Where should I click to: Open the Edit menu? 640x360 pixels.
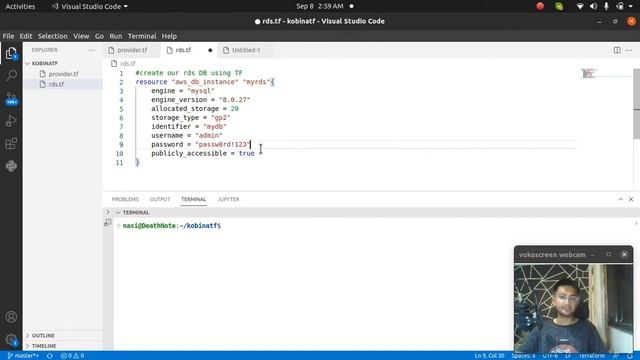point(25,36)
